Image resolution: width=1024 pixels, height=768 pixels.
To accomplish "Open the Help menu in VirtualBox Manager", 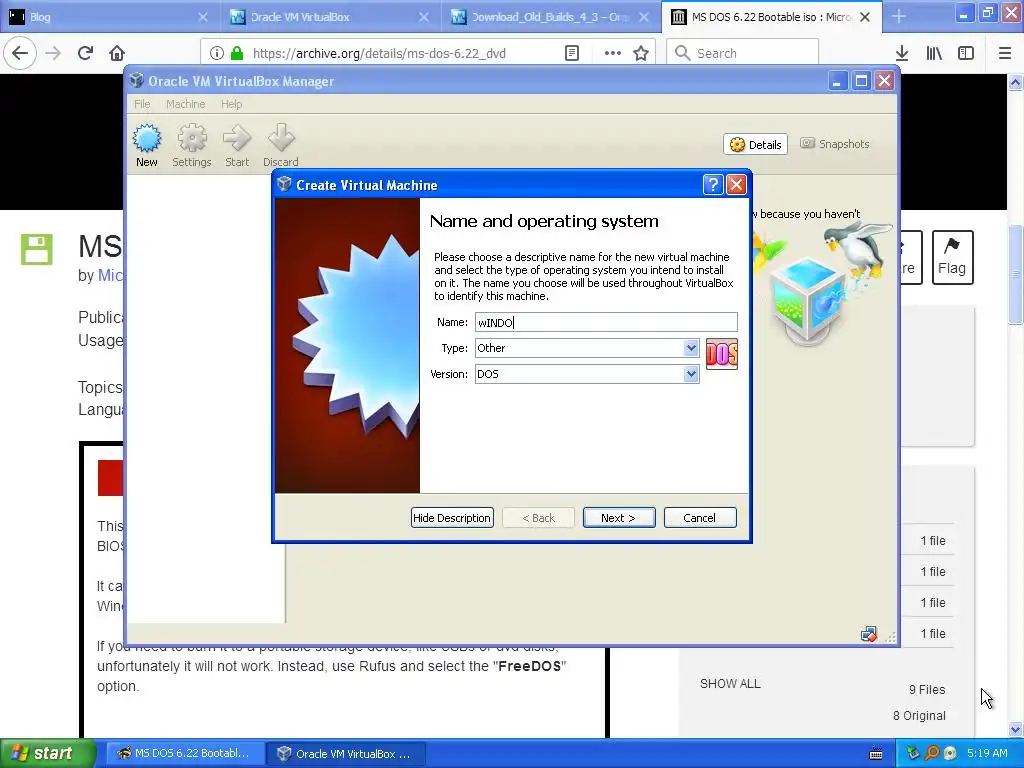I will tap(231, 104).
